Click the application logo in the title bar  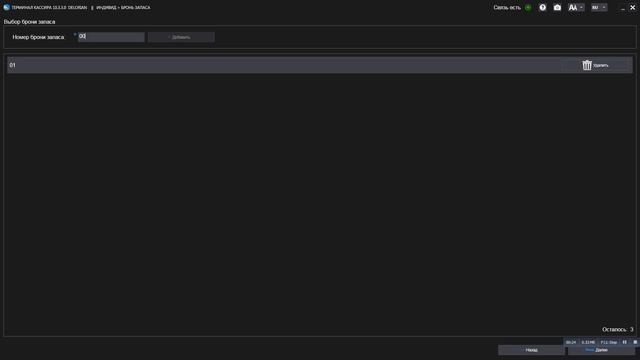tap(6, 7)
